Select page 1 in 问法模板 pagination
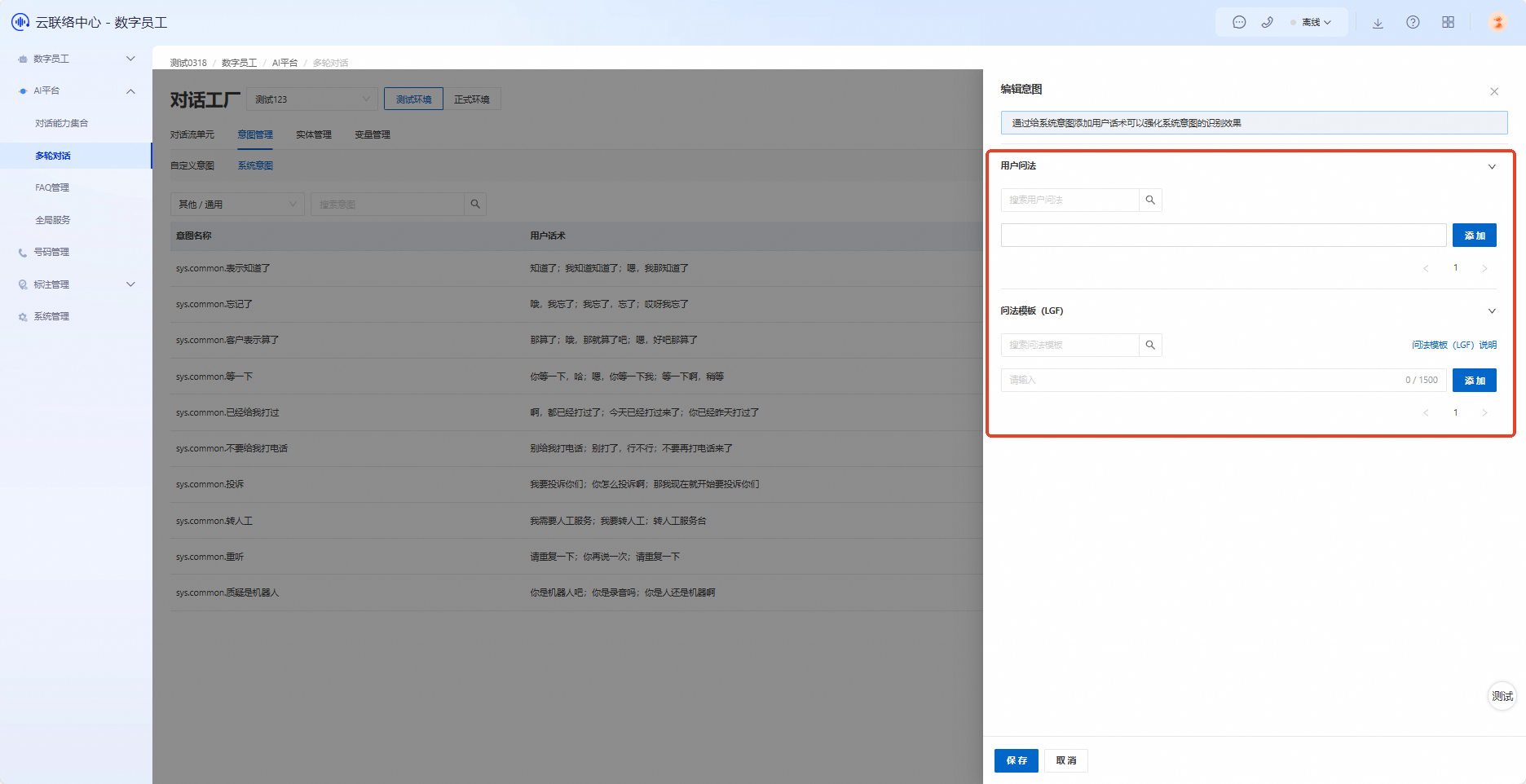The height and width of the screenshot is (784, 1526). tap(1455, 413)
